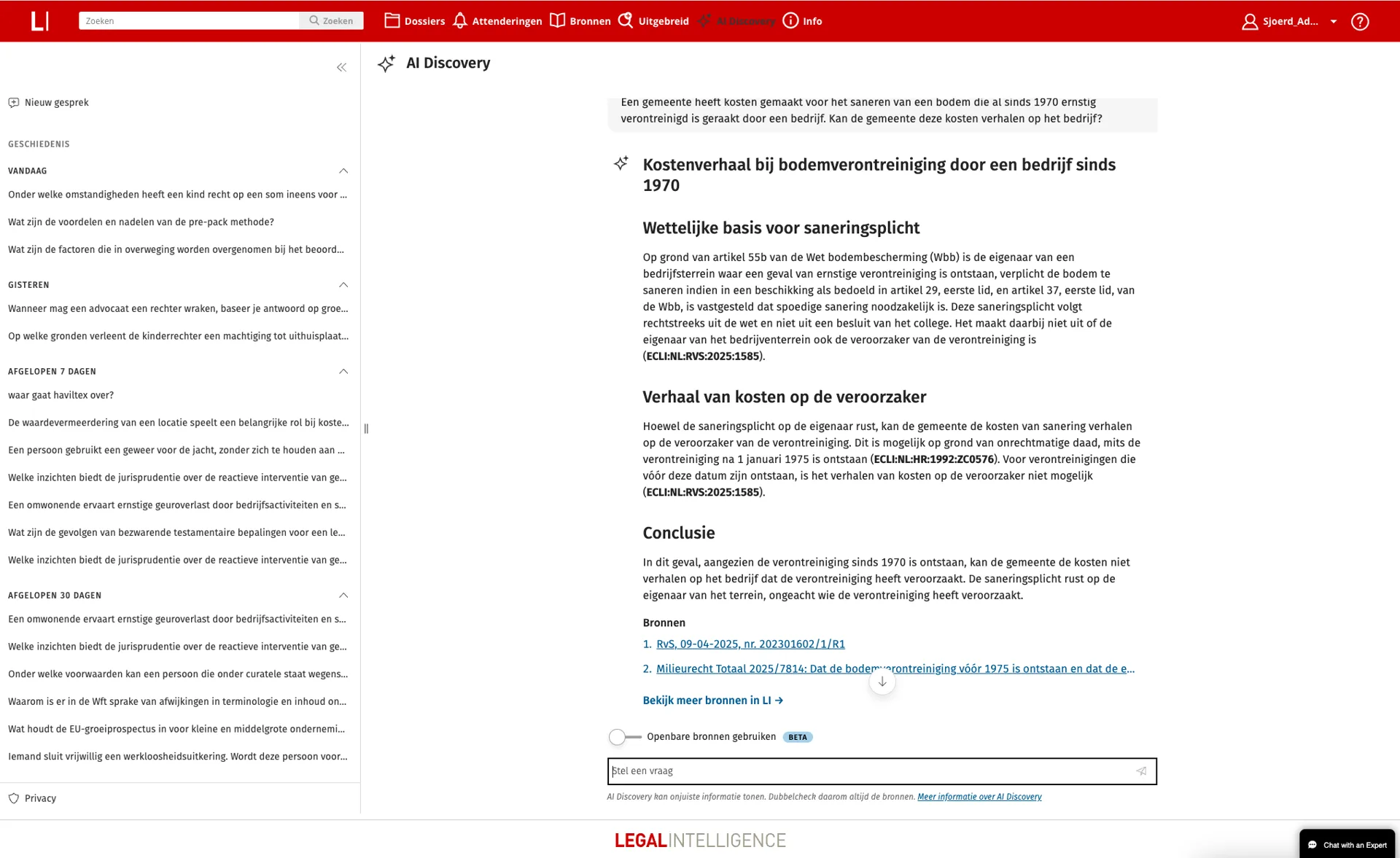Start Nieuw gesprek

[x=56, y=103]
